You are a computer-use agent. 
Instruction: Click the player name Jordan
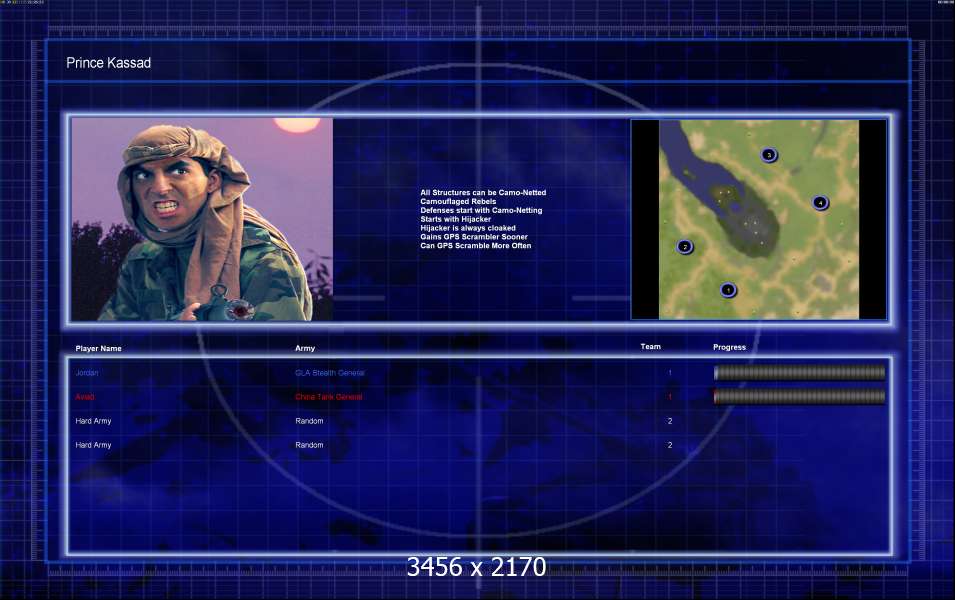pos(86,373)
